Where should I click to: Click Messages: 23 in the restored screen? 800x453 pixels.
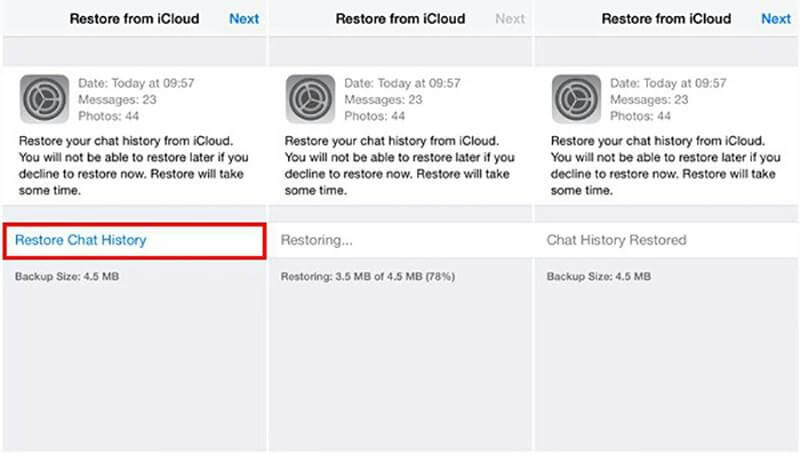[x=649, y=99]
